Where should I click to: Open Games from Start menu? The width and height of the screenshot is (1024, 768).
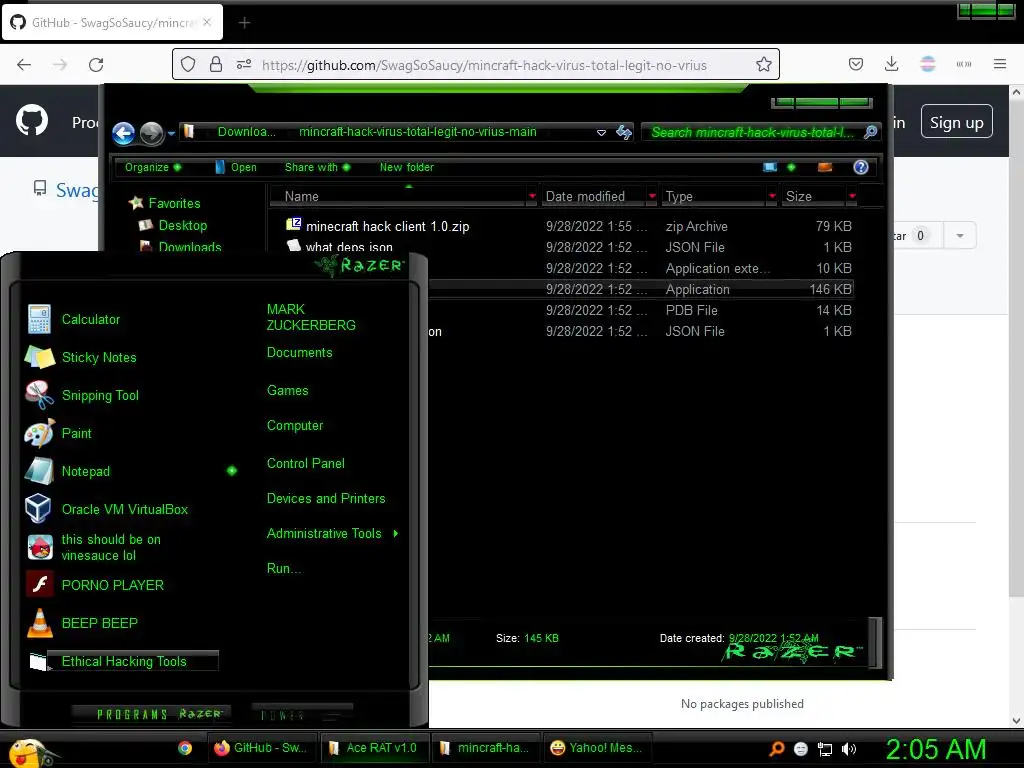pos(287,391)
